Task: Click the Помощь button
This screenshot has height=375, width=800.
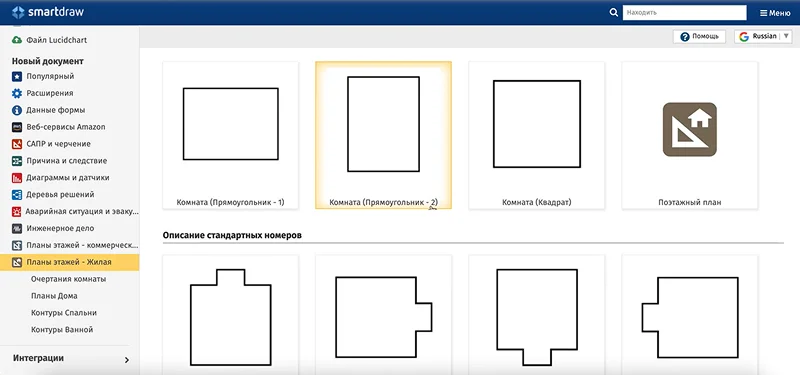Action: 699,37
